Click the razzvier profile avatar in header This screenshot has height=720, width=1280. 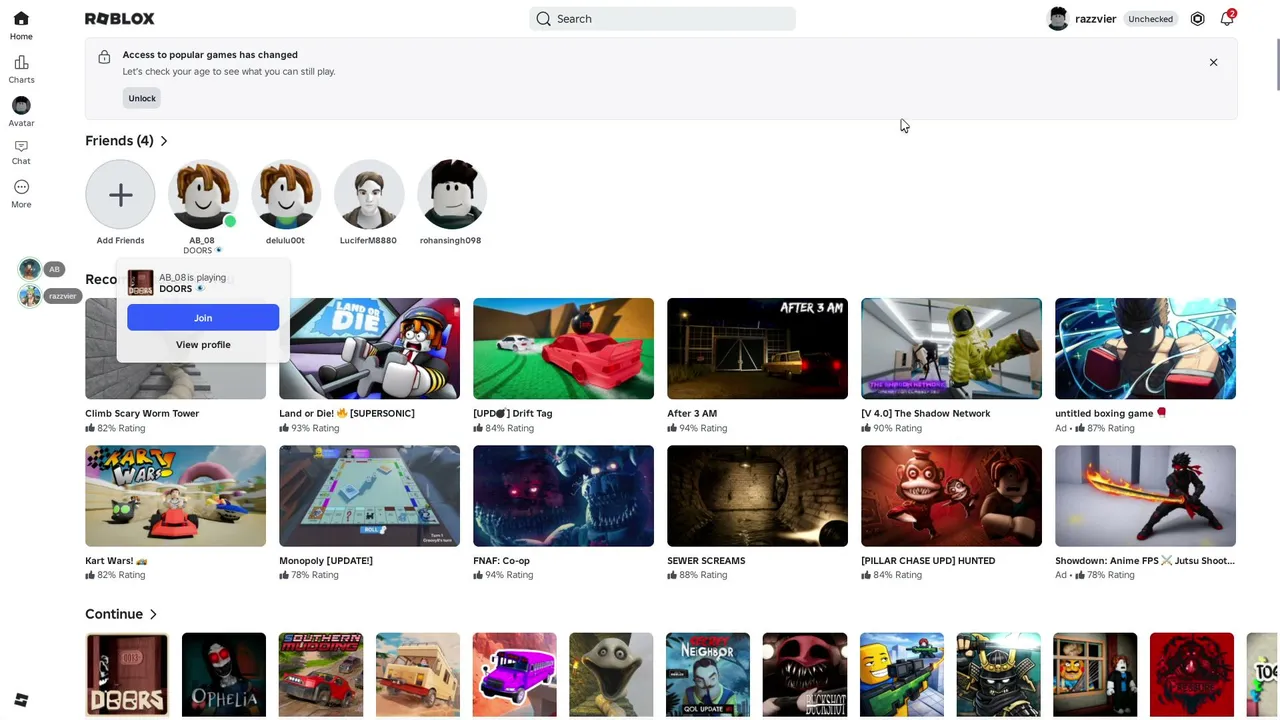(x=1058, y=19)
